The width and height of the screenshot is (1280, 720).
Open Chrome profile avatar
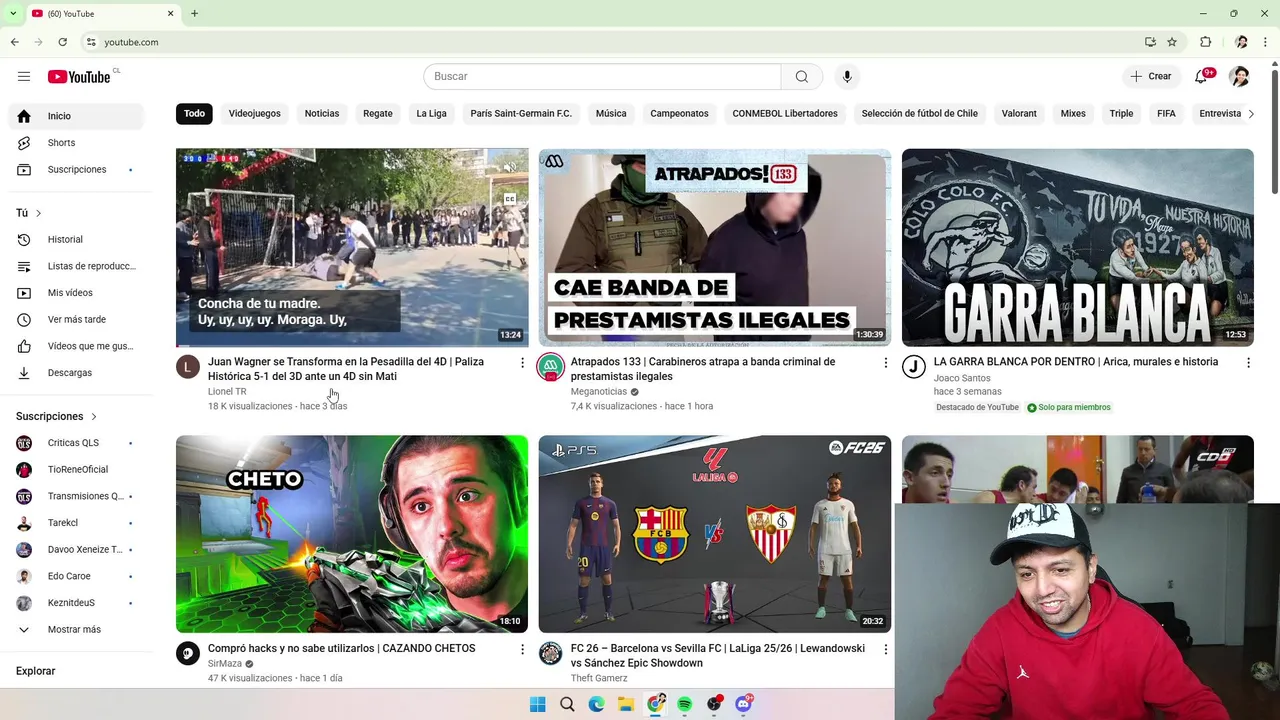pos(1241,42)
